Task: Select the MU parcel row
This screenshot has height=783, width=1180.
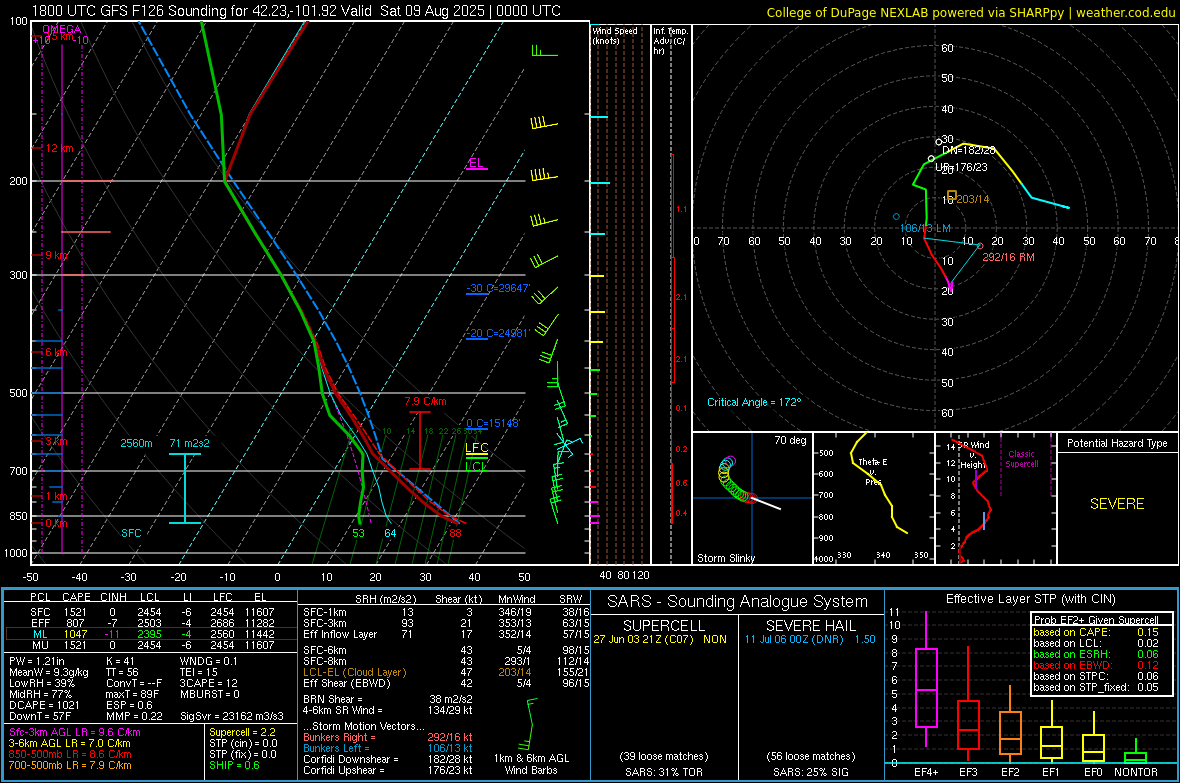Action: 151,645
